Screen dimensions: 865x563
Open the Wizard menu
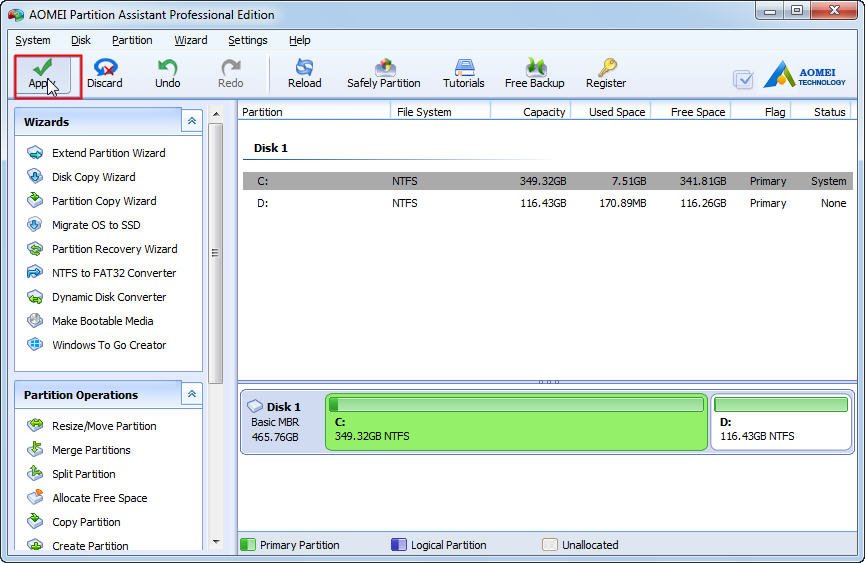[191, 40]
